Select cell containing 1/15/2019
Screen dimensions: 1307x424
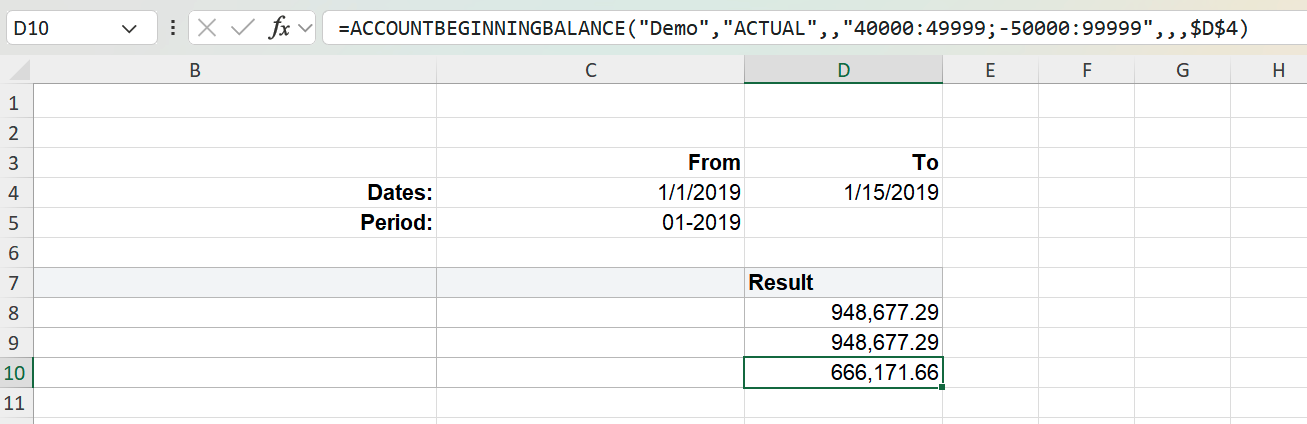coord(843,193)
